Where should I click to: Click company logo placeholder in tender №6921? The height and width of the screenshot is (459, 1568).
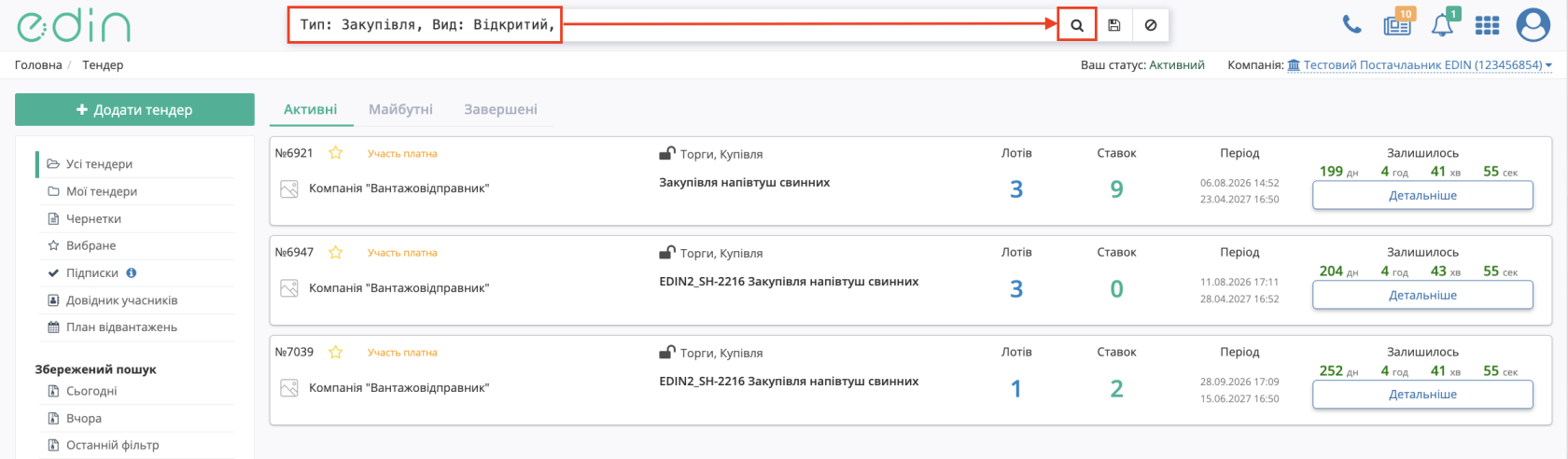[x=289, y=189]
